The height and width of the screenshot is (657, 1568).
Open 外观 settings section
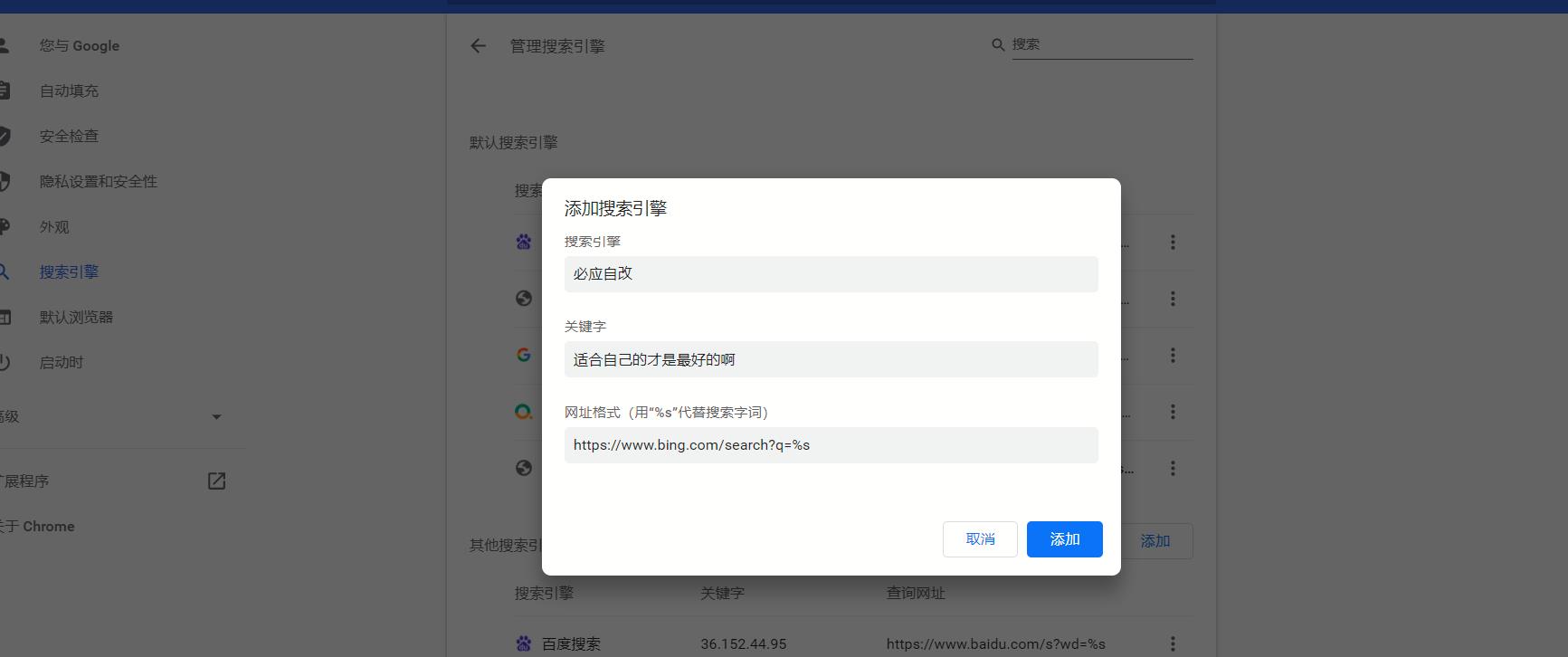click(x=54, y=227)
